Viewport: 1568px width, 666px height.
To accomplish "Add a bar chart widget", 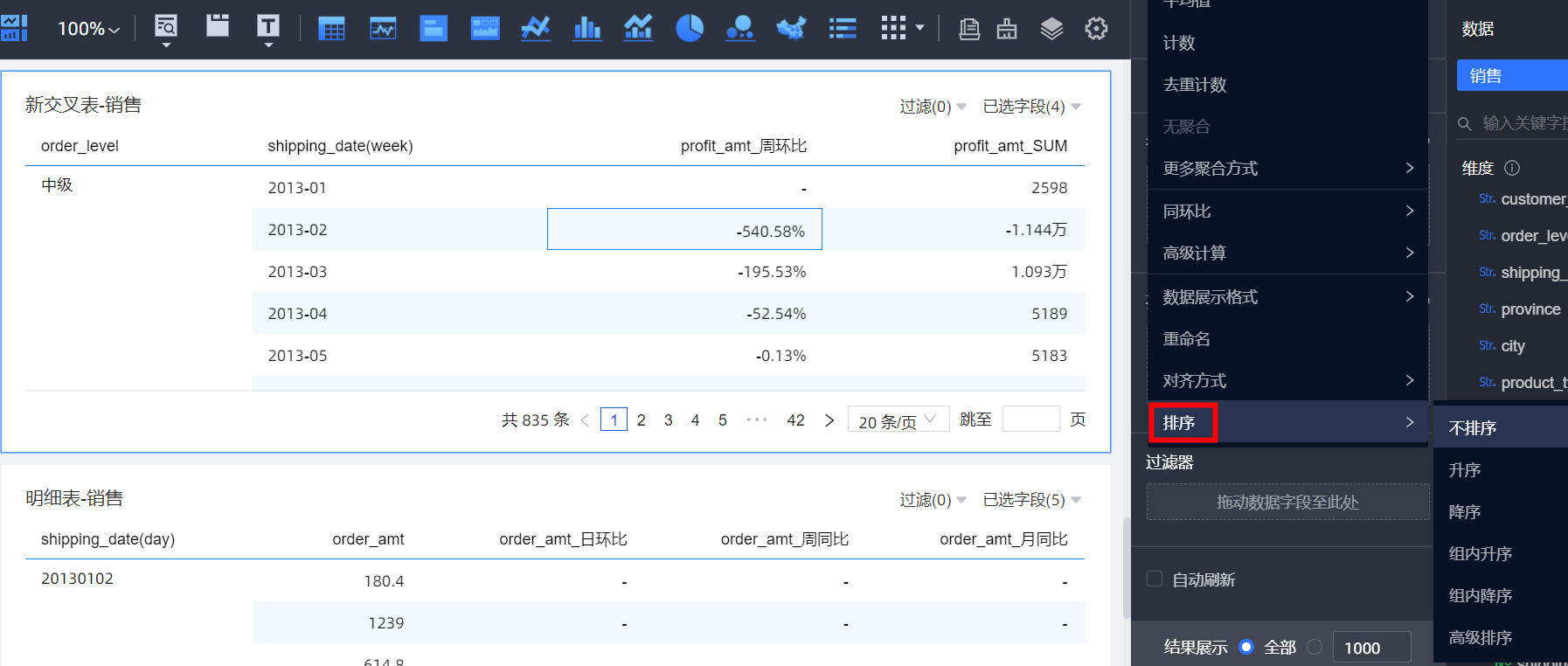I will [587, 29].
